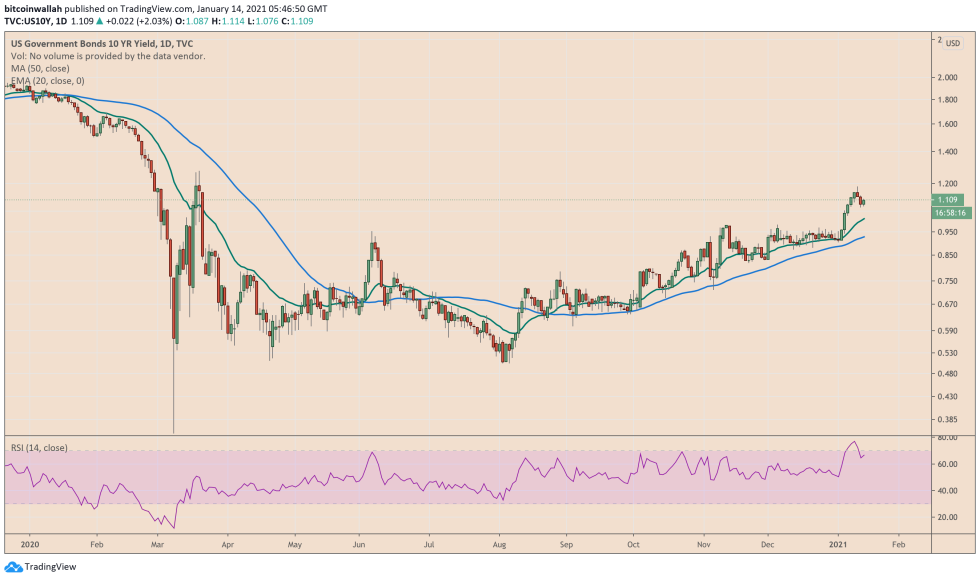Image resolution: width=980 pixels, height=580 pixels.
Task: Click the TradingView logo icon bottom left
Action: coord(12,566)
